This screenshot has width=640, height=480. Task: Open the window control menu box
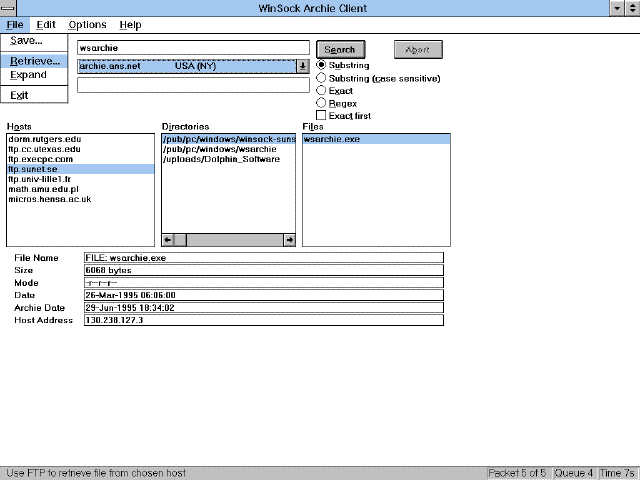(8, 8)
